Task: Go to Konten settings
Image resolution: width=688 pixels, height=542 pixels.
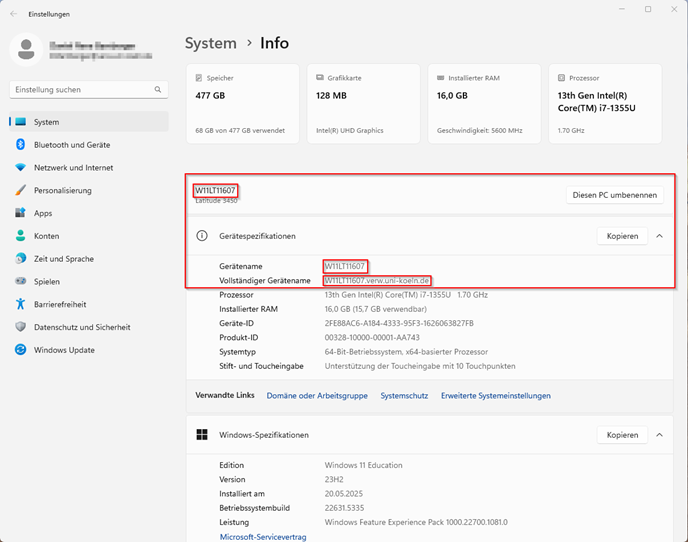Action: point(89,236)
